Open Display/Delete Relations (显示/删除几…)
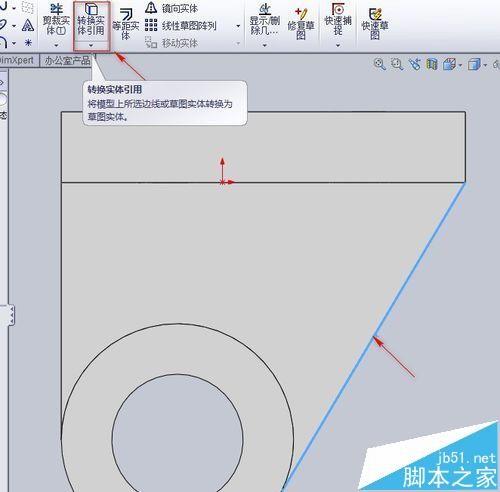 265,19
